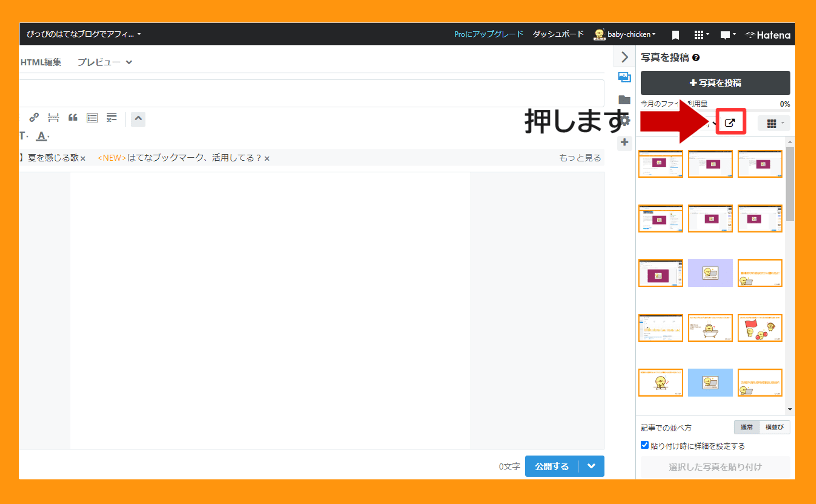Open the notifications speech-bubble dropdown
Viewport: 816px width, 504px height.
pos(728,35)
